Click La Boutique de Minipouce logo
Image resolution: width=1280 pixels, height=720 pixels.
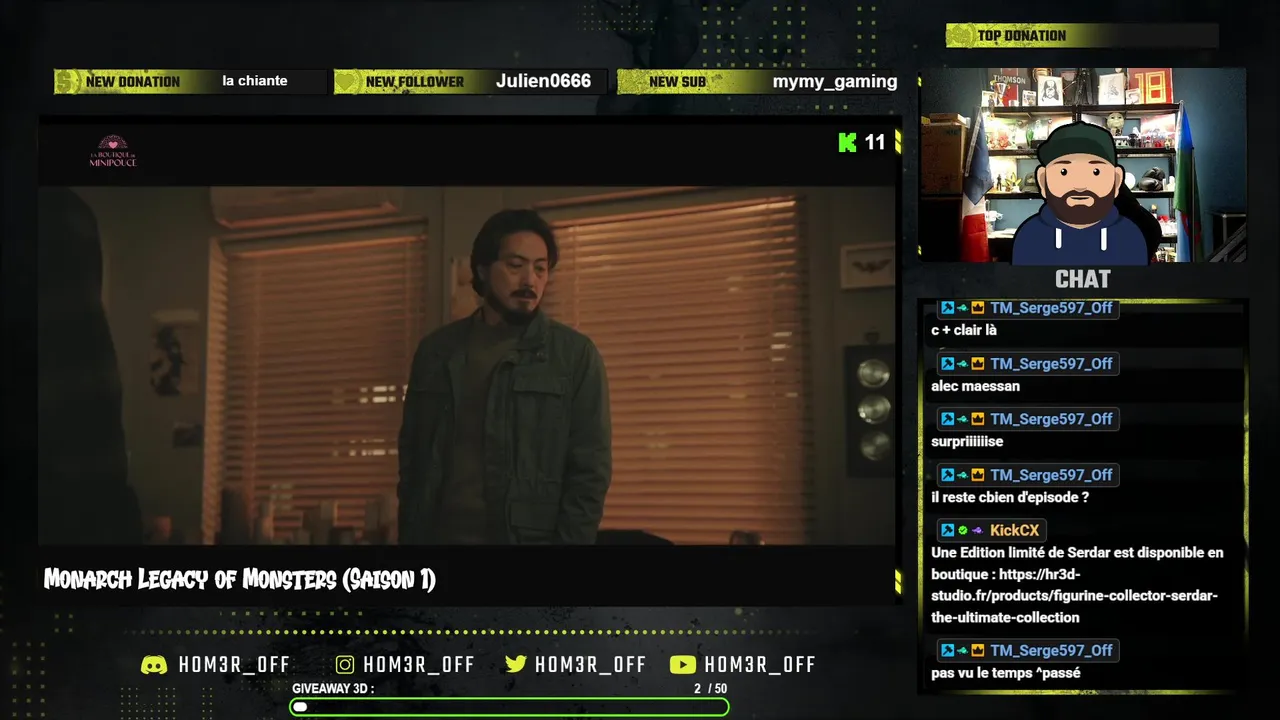112,151
